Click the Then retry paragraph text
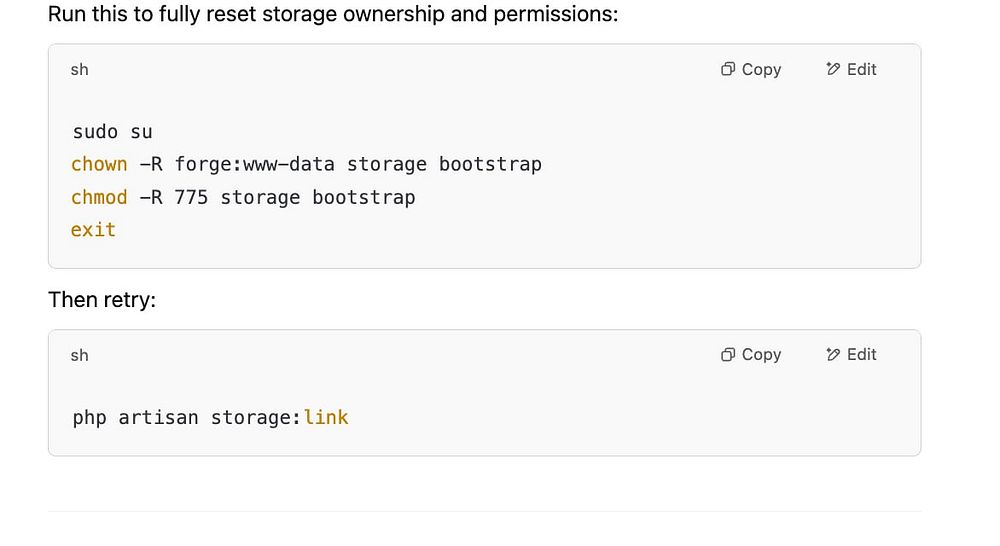Viewport: 1000px width, 546px height. (102, 299)
